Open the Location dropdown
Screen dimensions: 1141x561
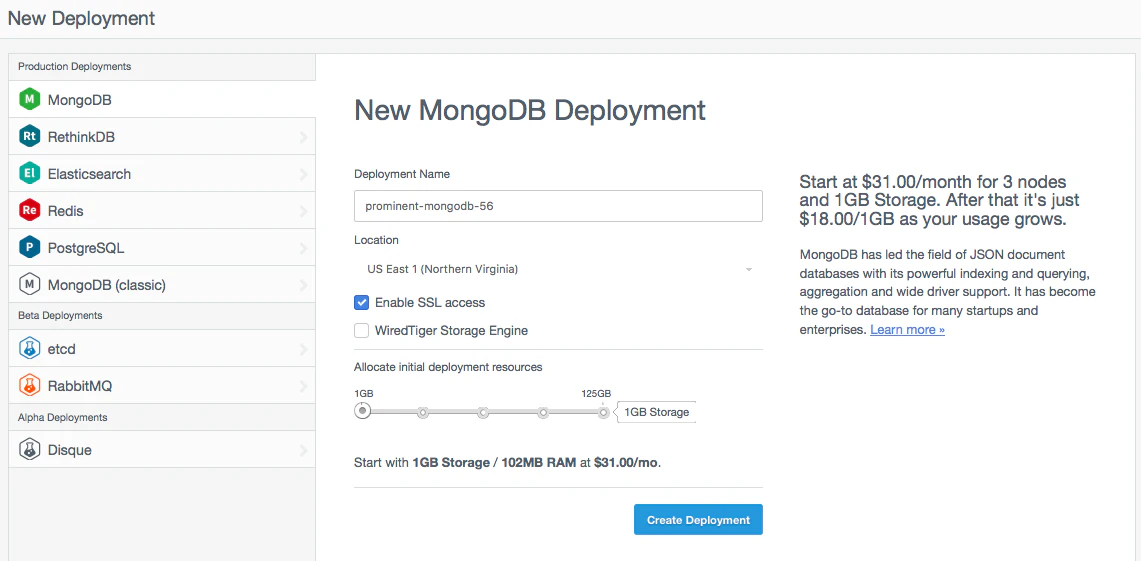tap(558, 269)
